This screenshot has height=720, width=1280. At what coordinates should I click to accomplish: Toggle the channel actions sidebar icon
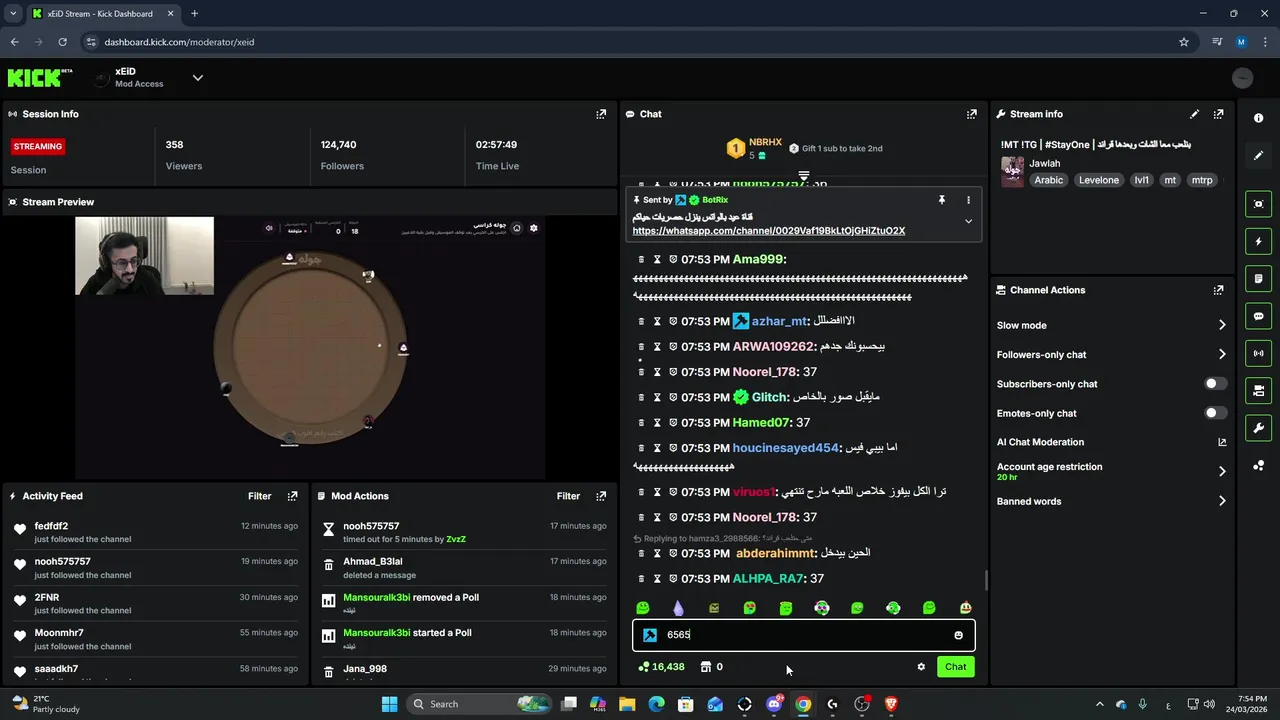pos(1258,390)
